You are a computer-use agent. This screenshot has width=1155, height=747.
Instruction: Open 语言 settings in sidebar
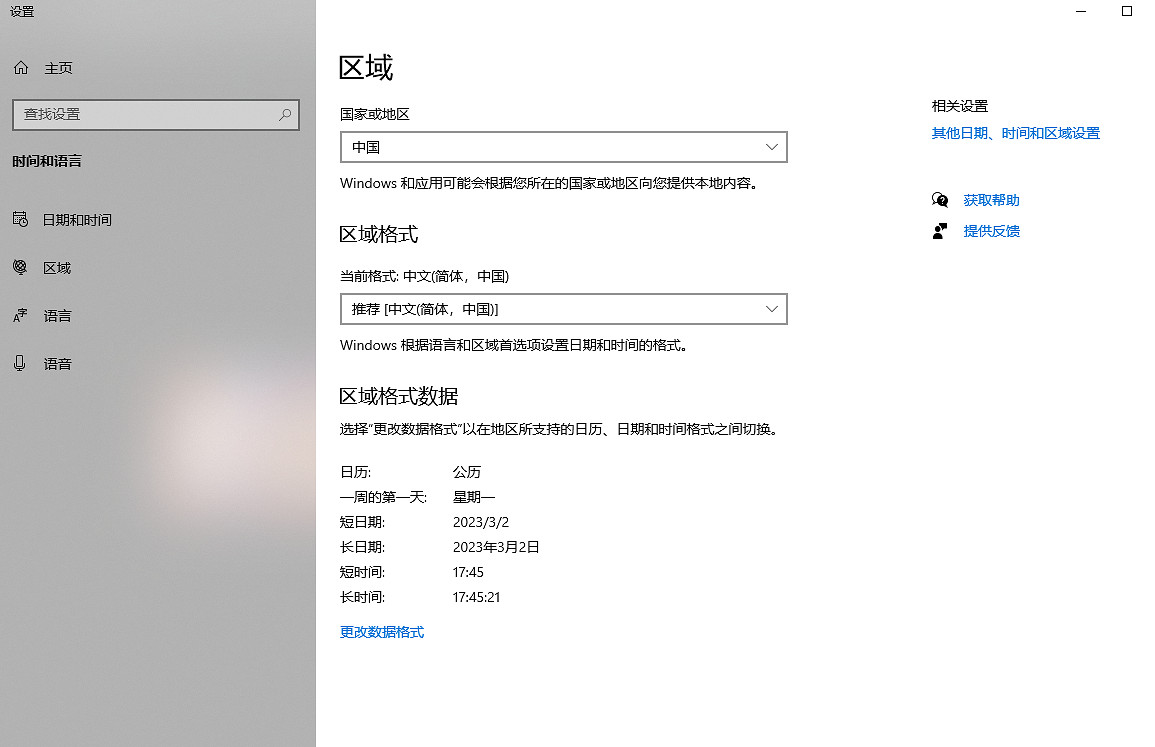57,315
